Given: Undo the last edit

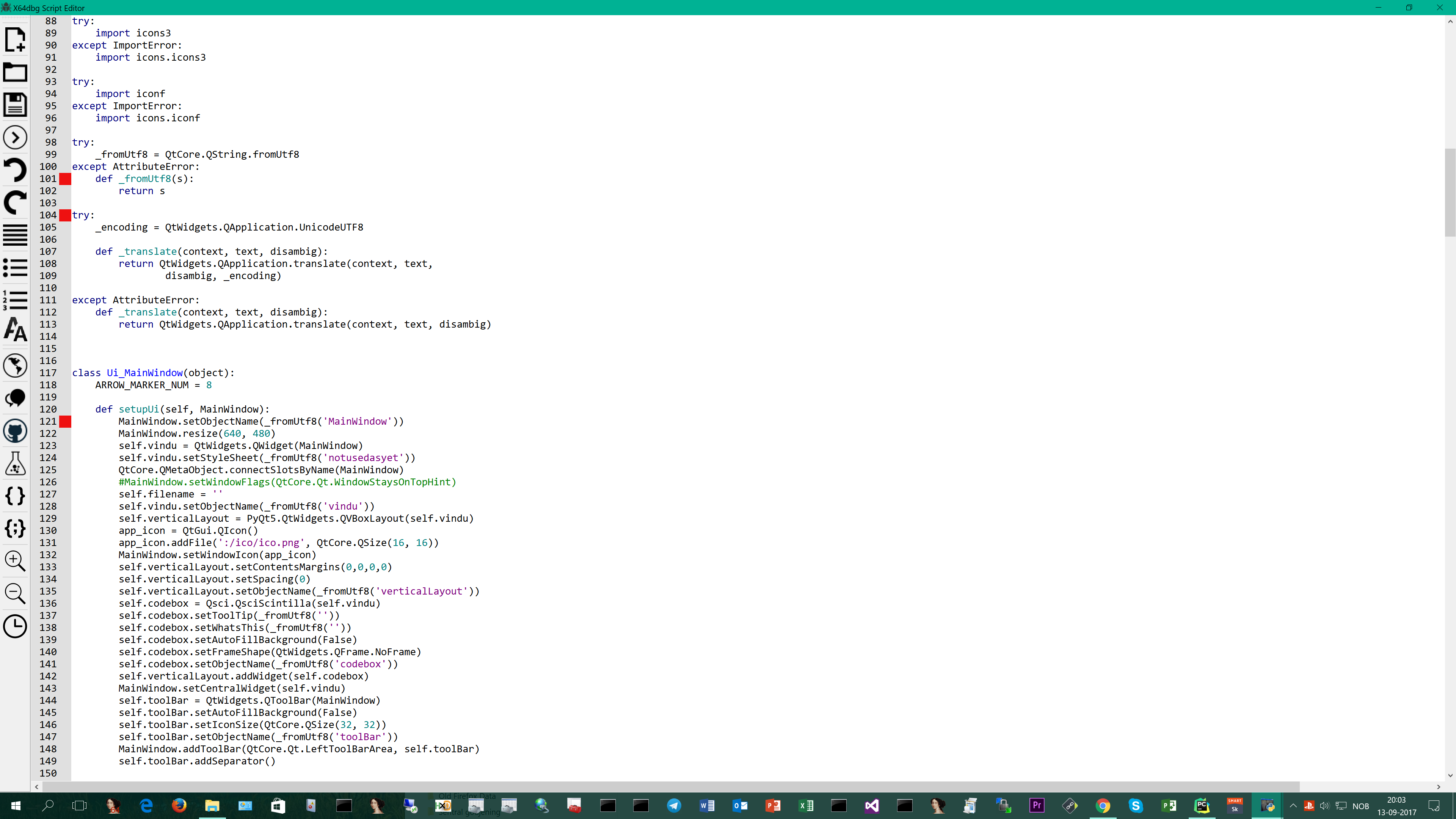Looking at the screenshot, I should point(15,169).
